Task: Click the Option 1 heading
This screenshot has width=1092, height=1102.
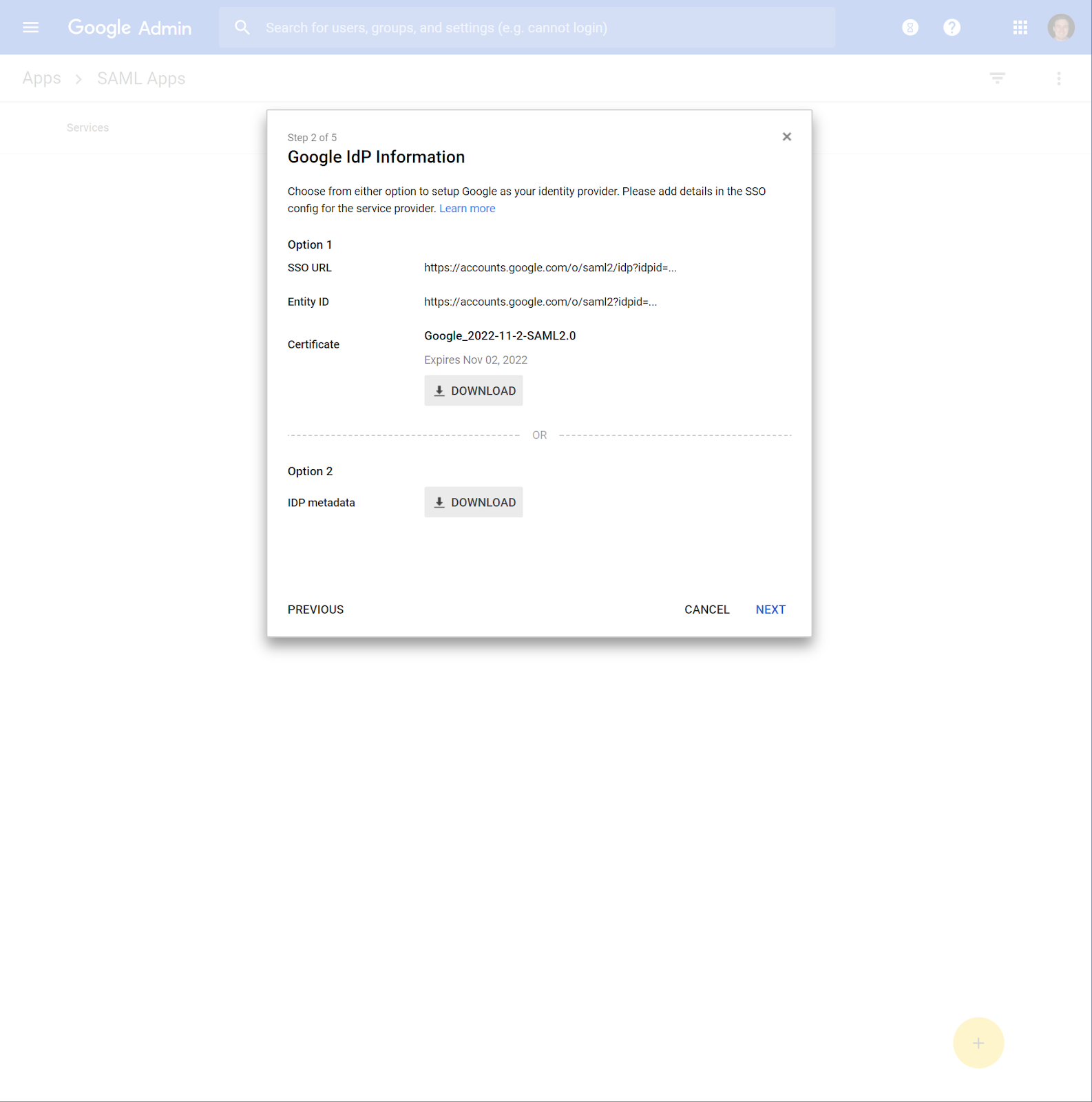Action: click(310, 245)
